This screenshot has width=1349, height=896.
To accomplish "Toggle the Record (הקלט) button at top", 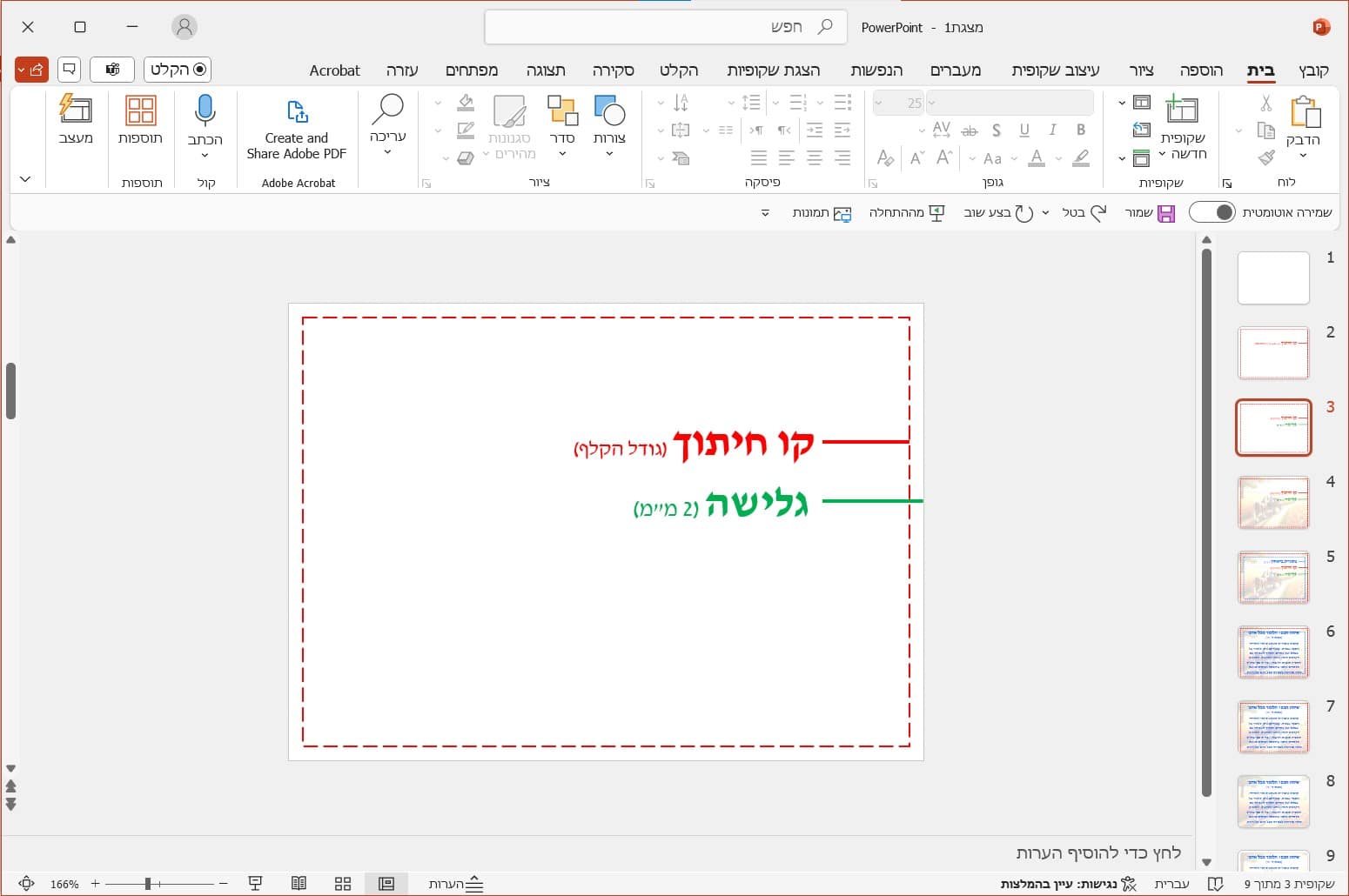I will pyautogui.click(x=178, y=70).
